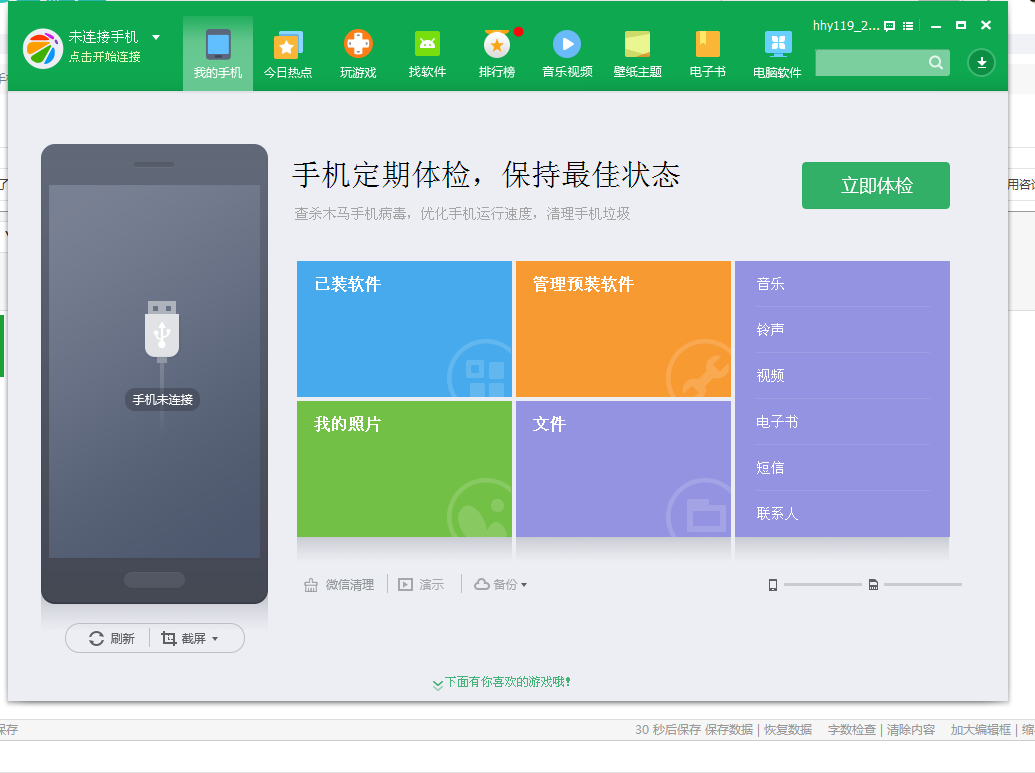Open 音乐视频 music video icon

(567, 44)
